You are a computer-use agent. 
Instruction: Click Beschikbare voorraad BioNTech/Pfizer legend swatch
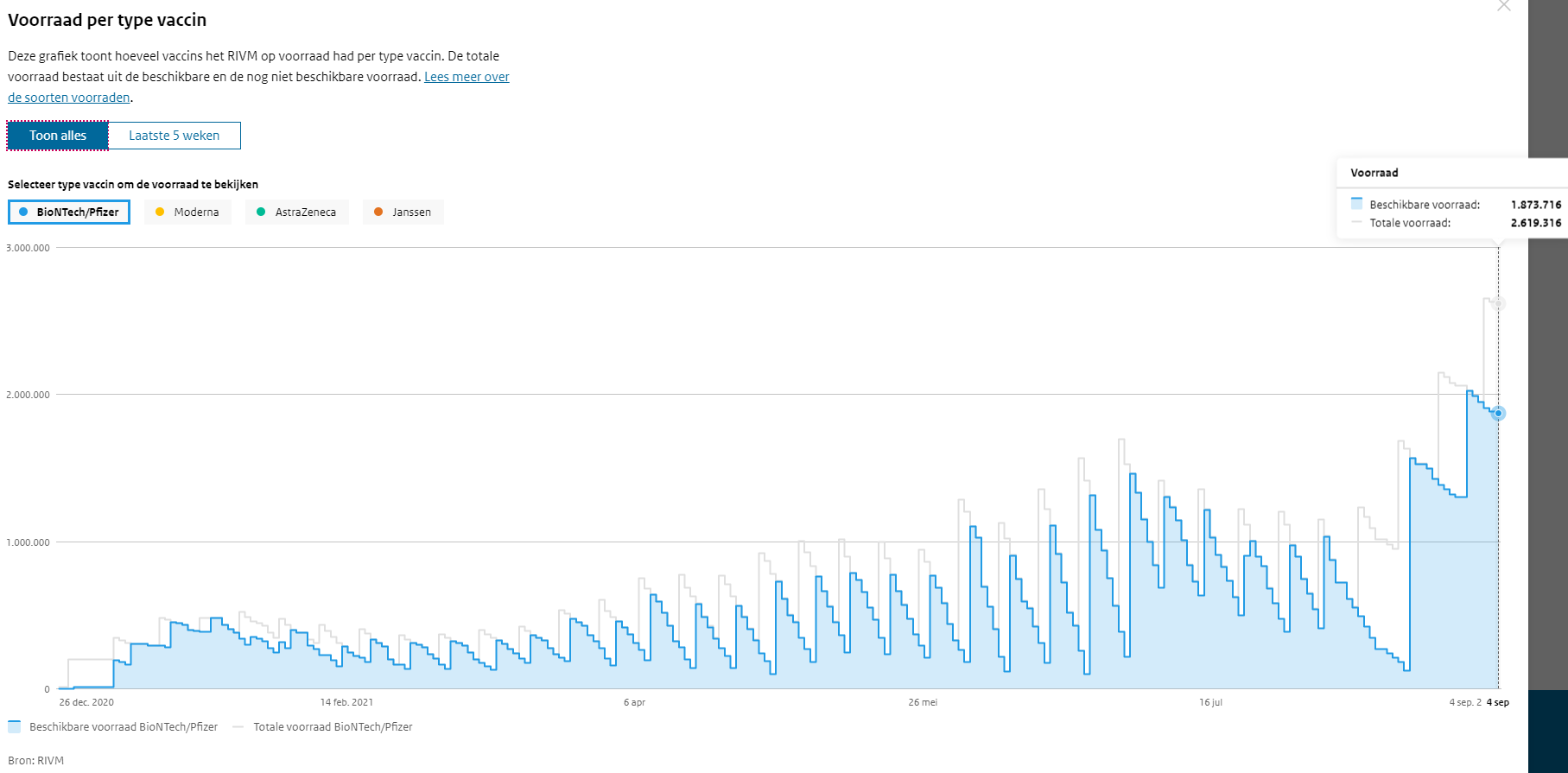pos(14,726)
